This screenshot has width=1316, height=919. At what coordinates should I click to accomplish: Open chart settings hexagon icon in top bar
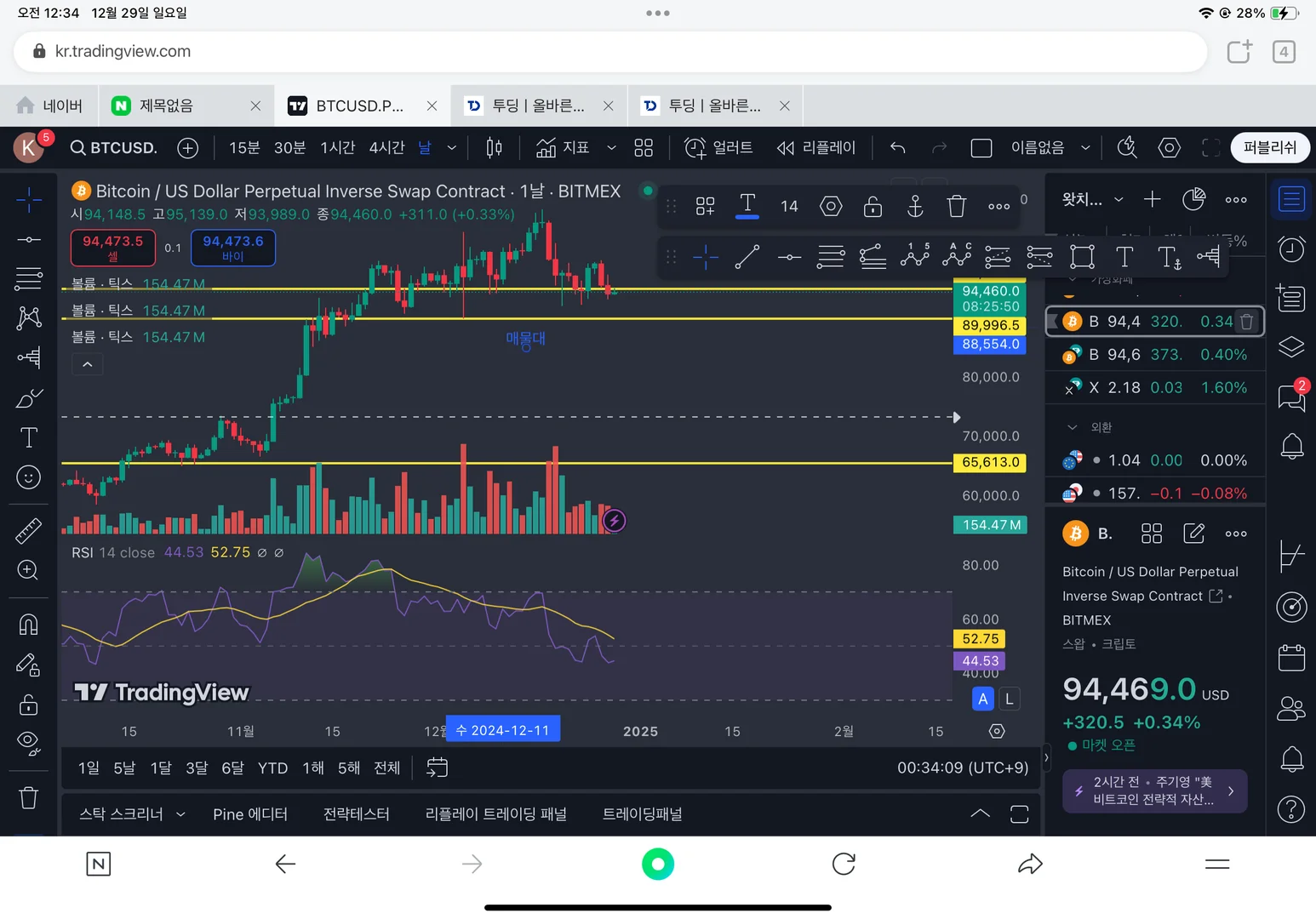(x=1170, y=148)
